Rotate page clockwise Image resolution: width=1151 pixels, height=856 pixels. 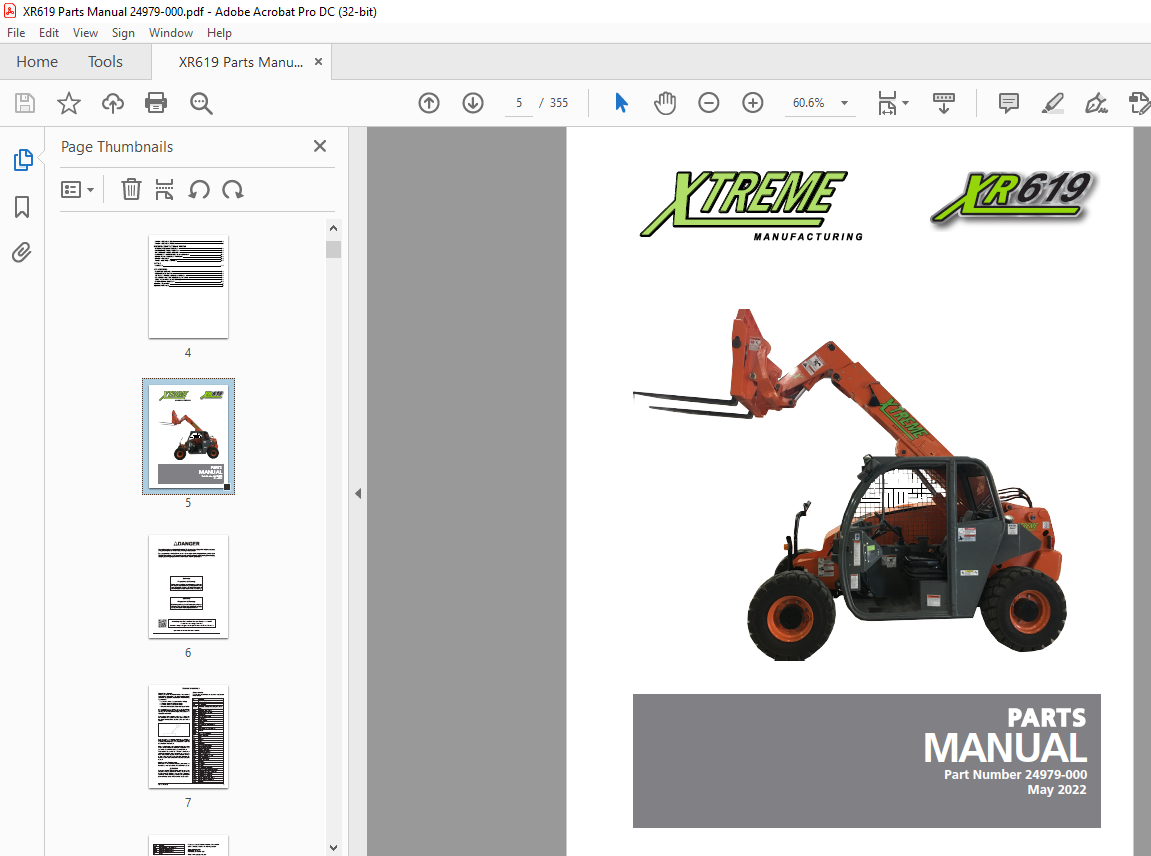click(x=233, y=189)
